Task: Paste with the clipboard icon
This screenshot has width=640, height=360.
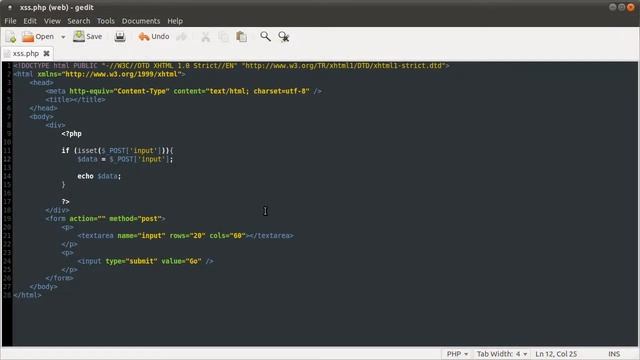Action: (242, 37)
